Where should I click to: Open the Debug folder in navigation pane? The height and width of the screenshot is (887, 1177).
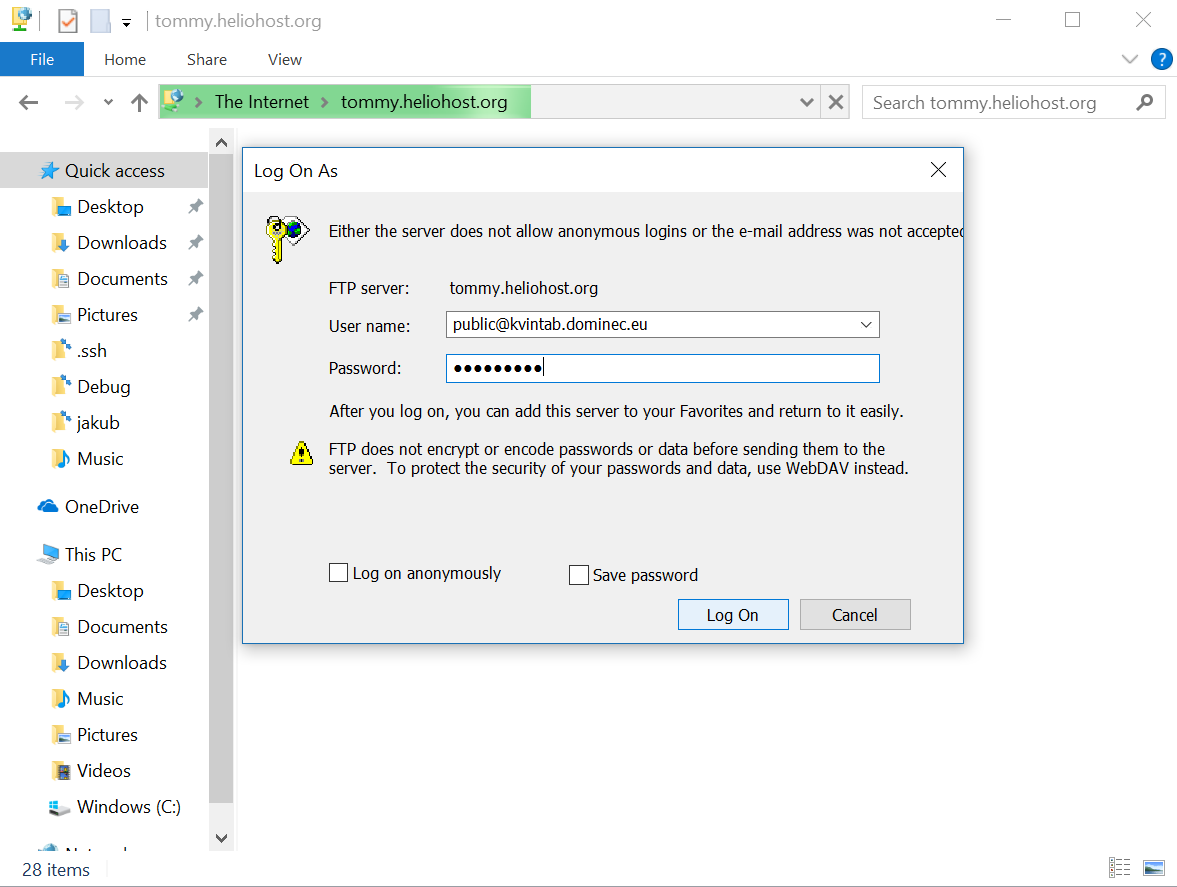(x=104, y=386)
